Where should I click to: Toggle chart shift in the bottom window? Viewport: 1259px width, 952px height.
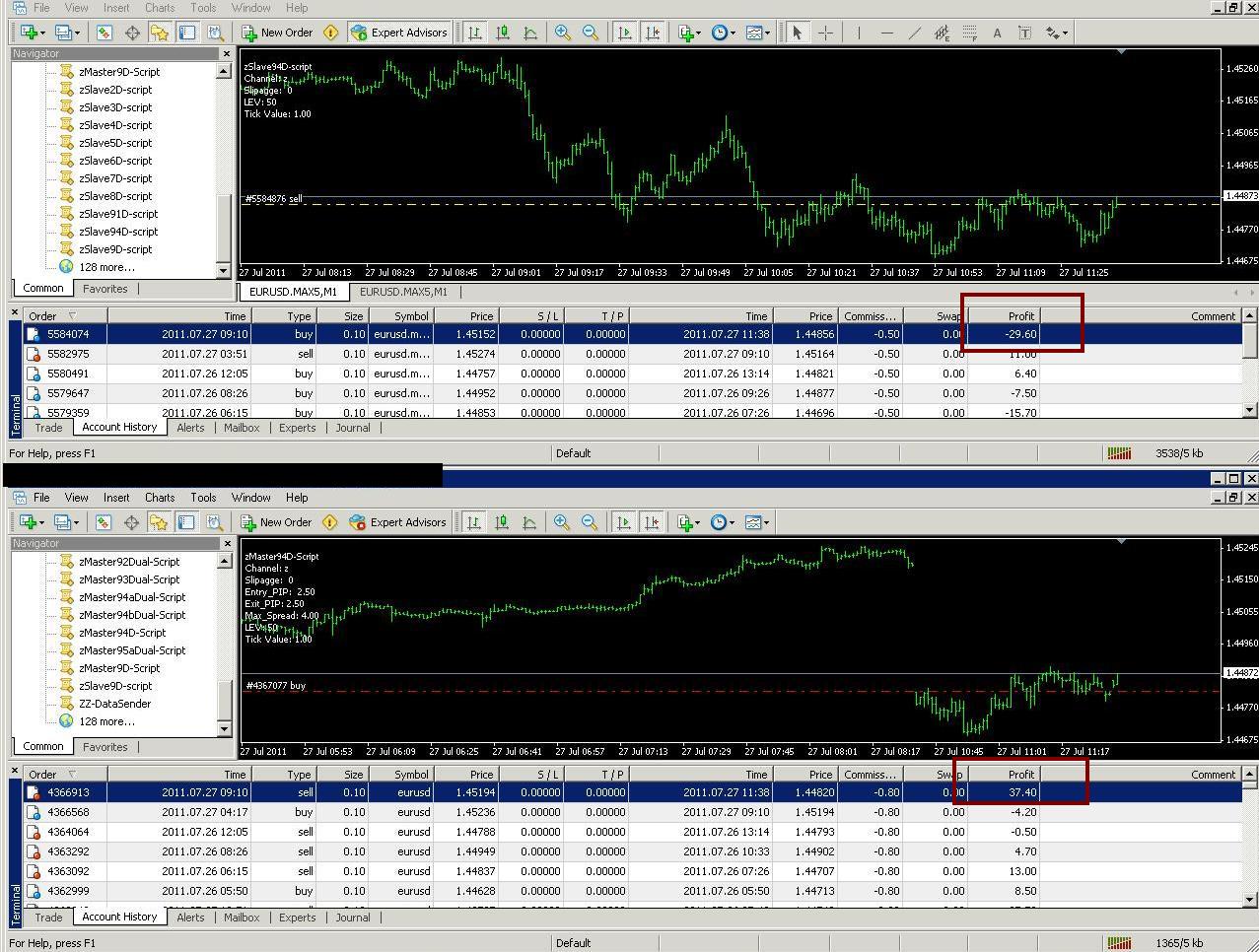651,522
